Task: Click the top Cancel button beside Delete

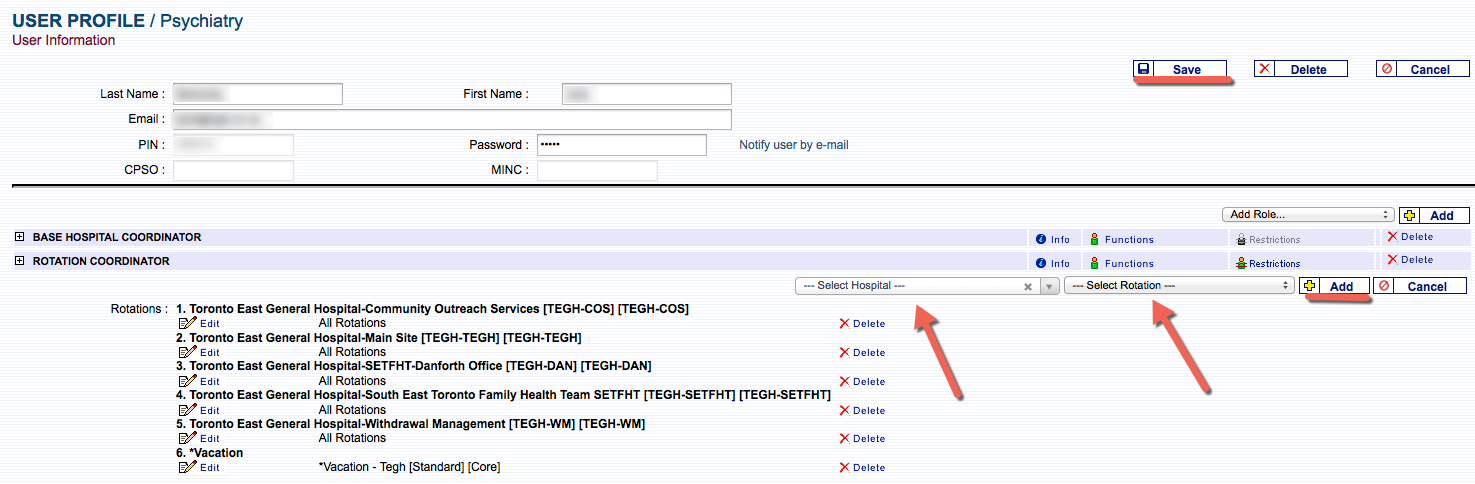Action: coord(1420,69)
